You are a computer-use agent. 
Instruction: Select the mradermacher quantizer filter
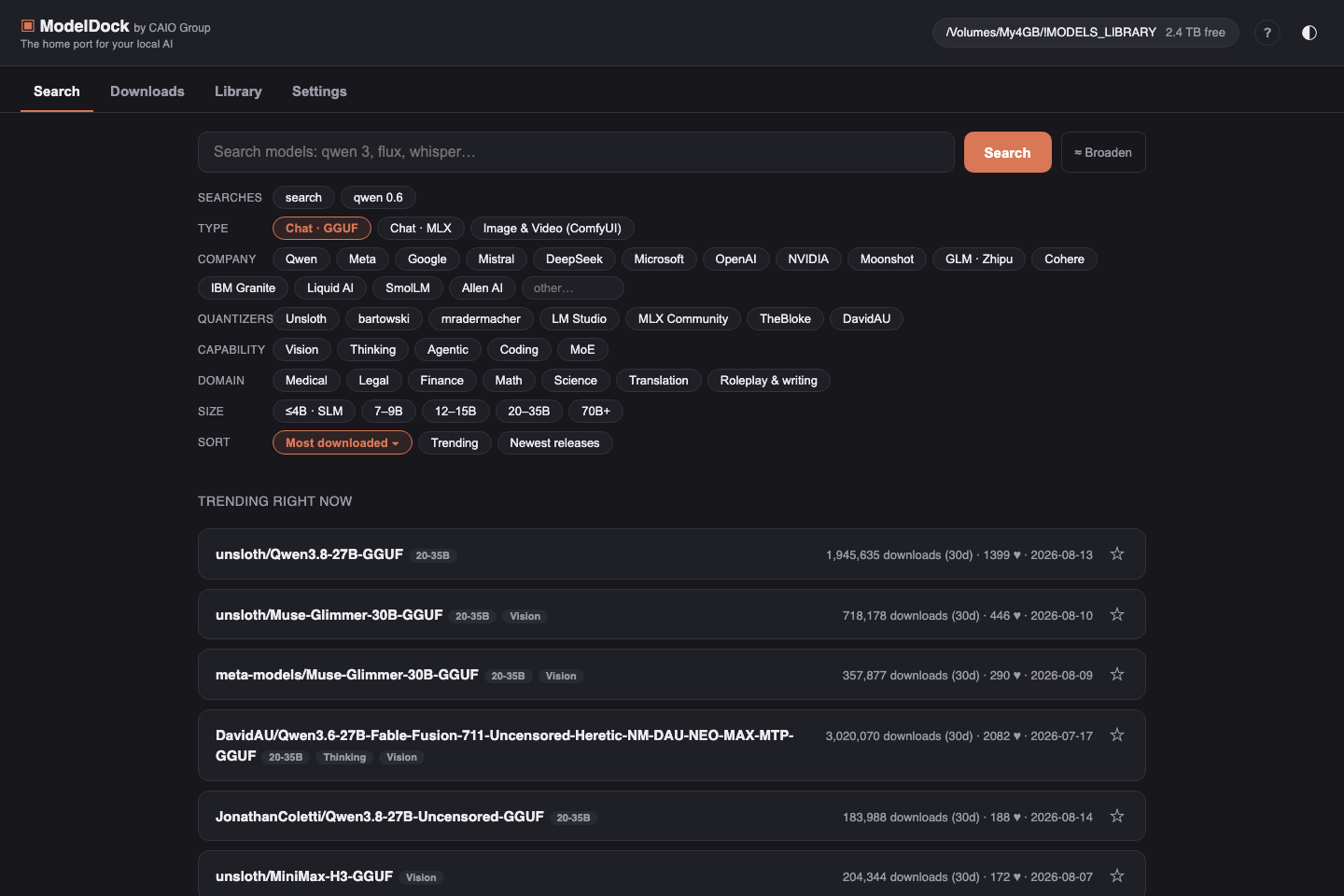click(481, 319)
